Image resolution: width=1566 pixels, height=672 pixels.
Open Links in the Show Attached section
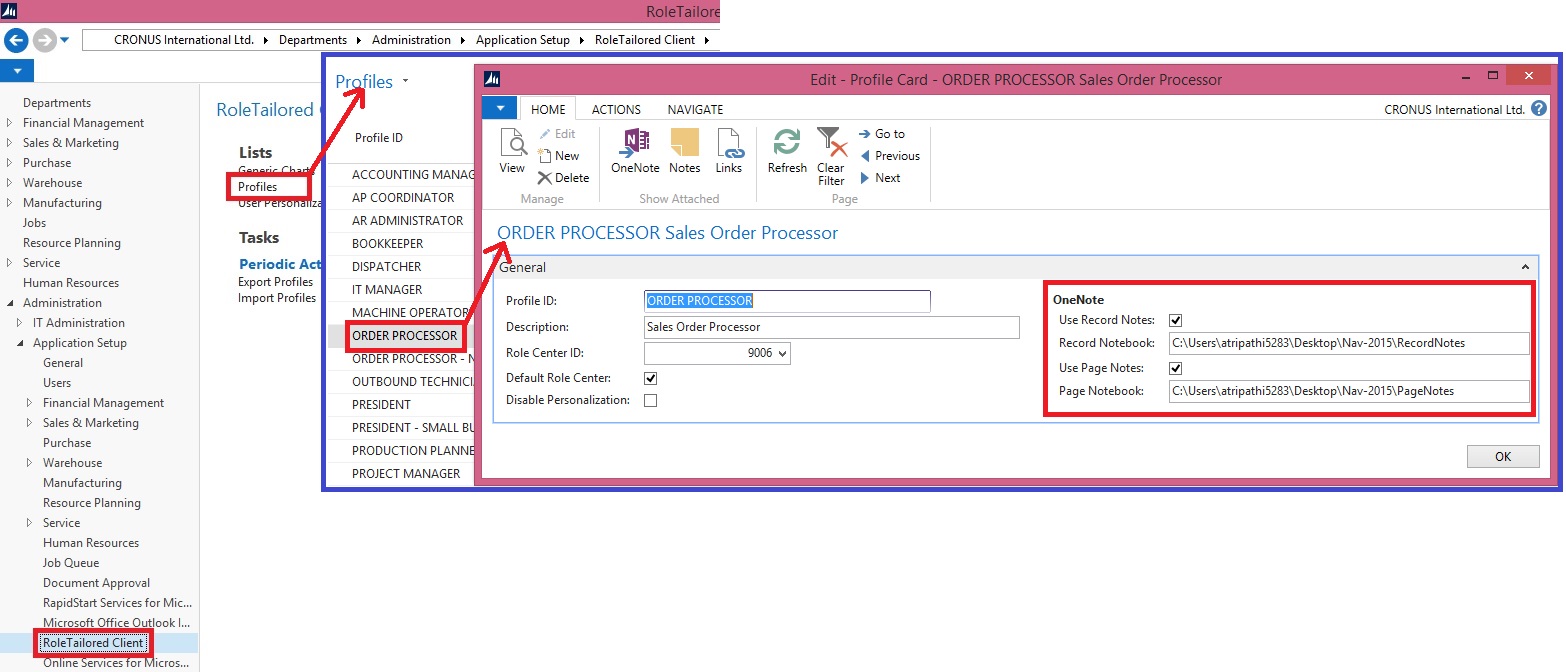[x=729, y=150]
